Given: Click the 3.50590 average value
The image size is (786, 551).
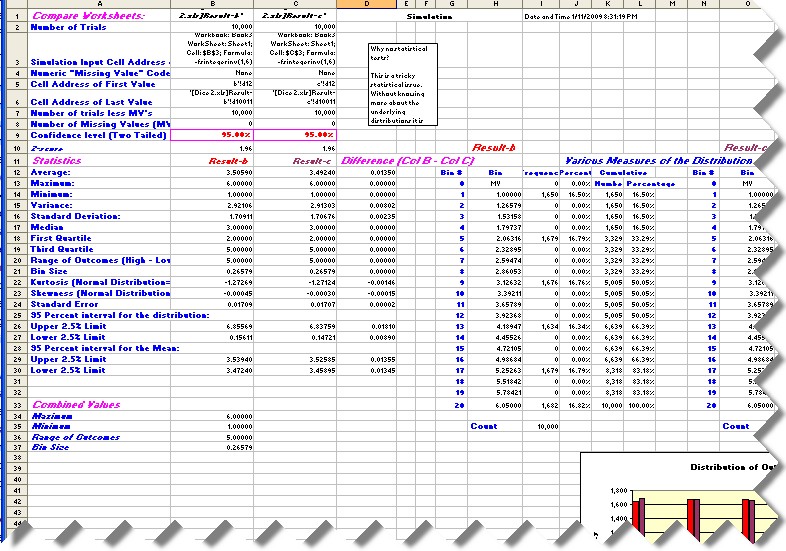Looking at the screenshot, I should tap(239, 172).
